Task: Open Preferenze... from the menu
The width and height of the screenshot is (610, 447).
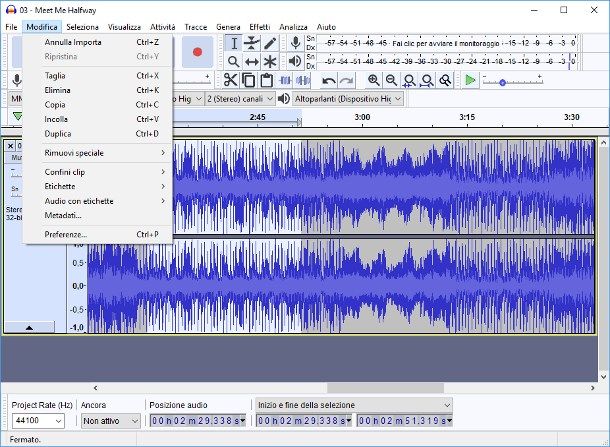Action: click(98, 235)
